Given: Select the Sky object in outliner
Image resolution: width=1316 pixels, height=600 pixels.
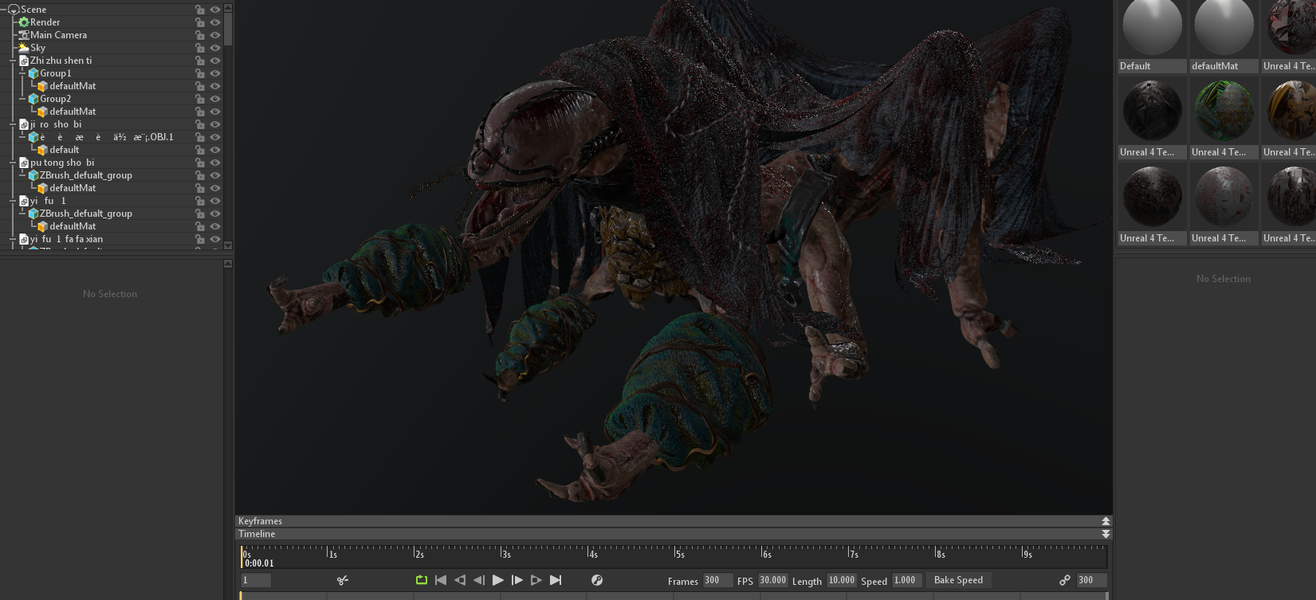Looking at the screenshot, I should coord(37,48).
